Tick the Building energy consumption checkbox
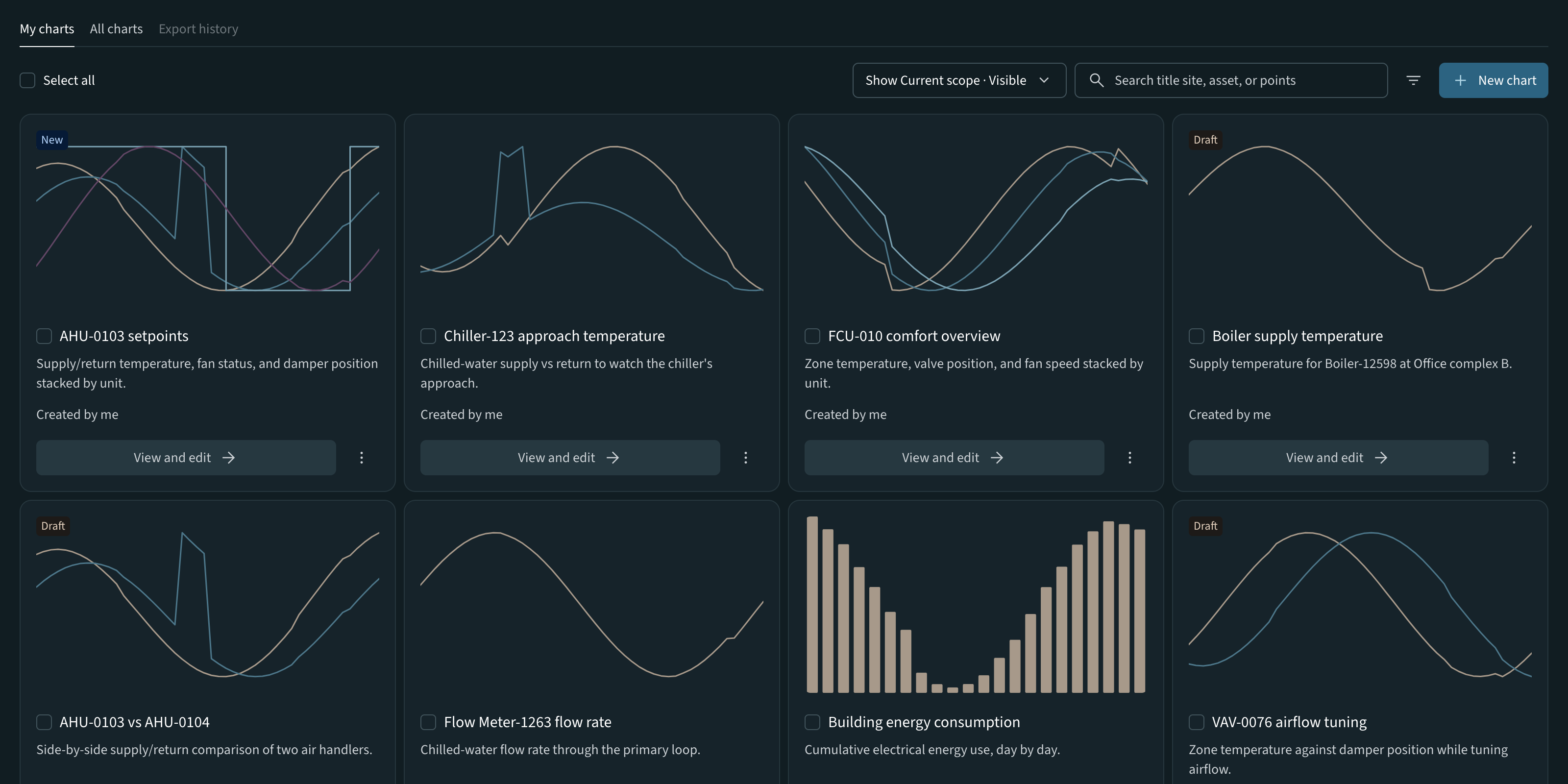1568x784 pixels. 812,722
